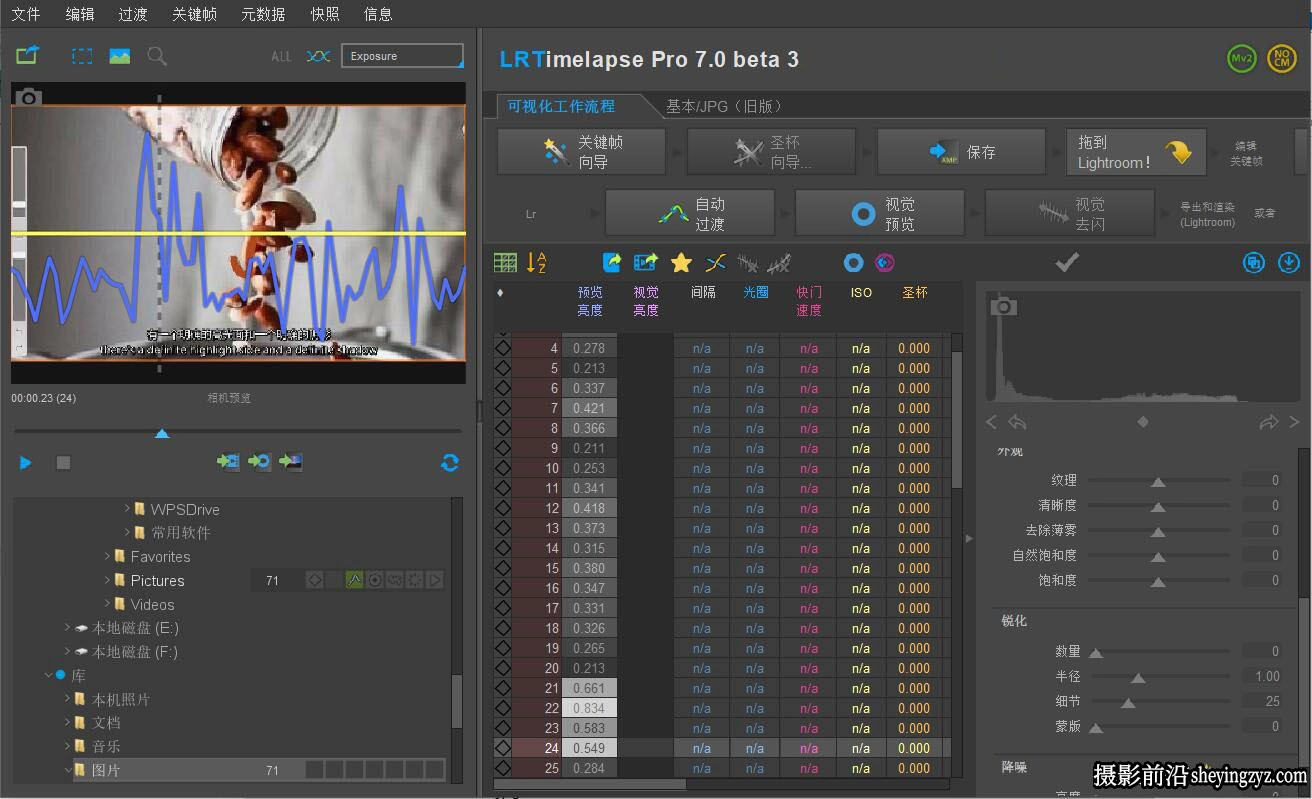
Task: Expand the Favorites folder
Action: tap(107, 556)
